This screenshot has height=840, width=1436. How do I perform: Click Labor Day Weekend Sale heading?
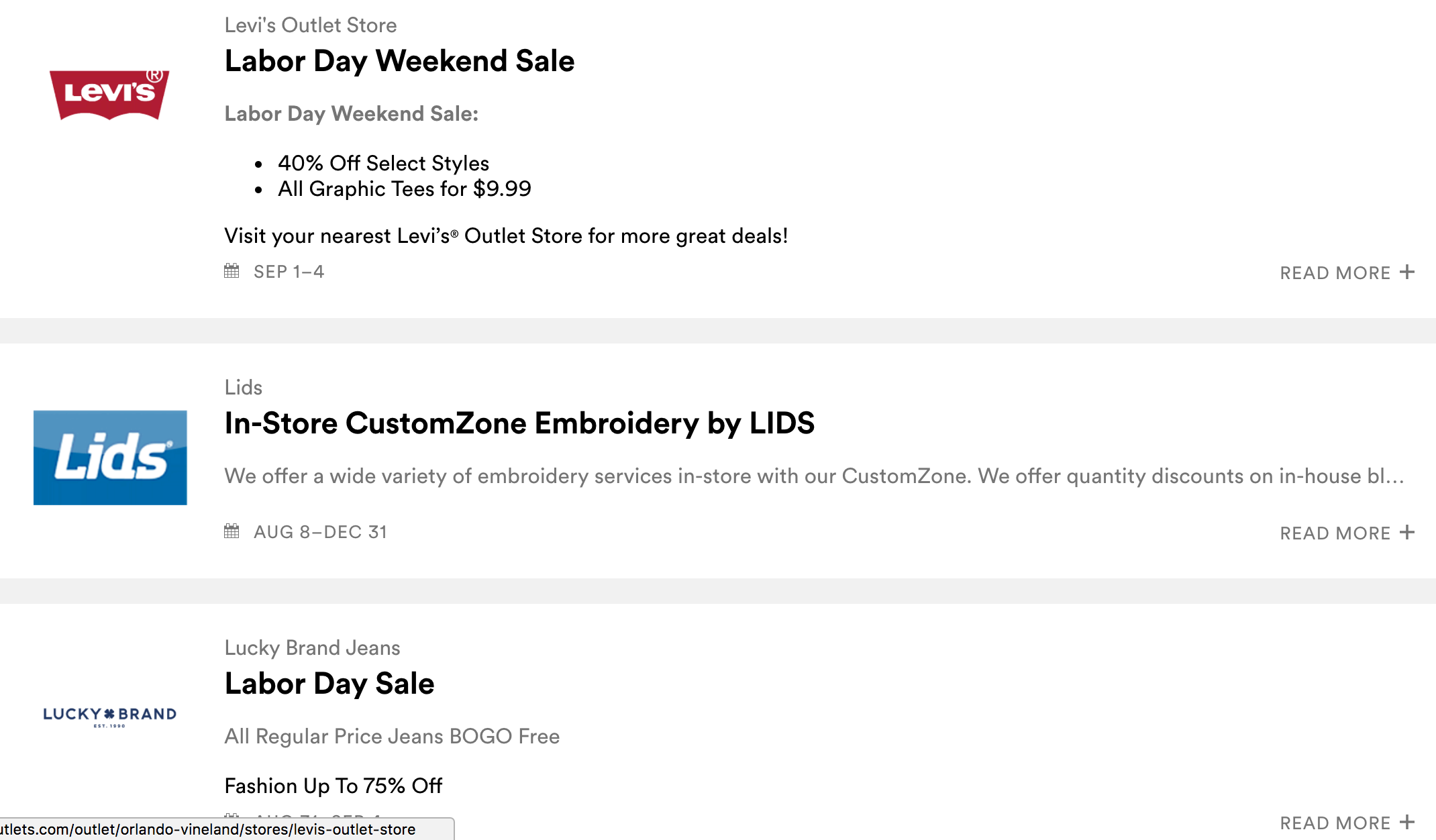pos(399,61)
